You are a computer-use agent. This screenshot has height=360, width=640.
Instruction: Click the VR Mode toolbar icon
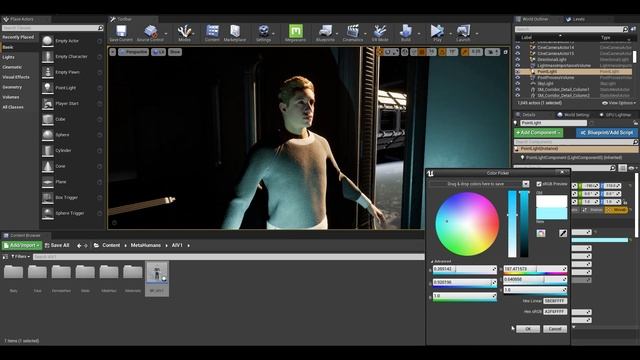(380, 33)
